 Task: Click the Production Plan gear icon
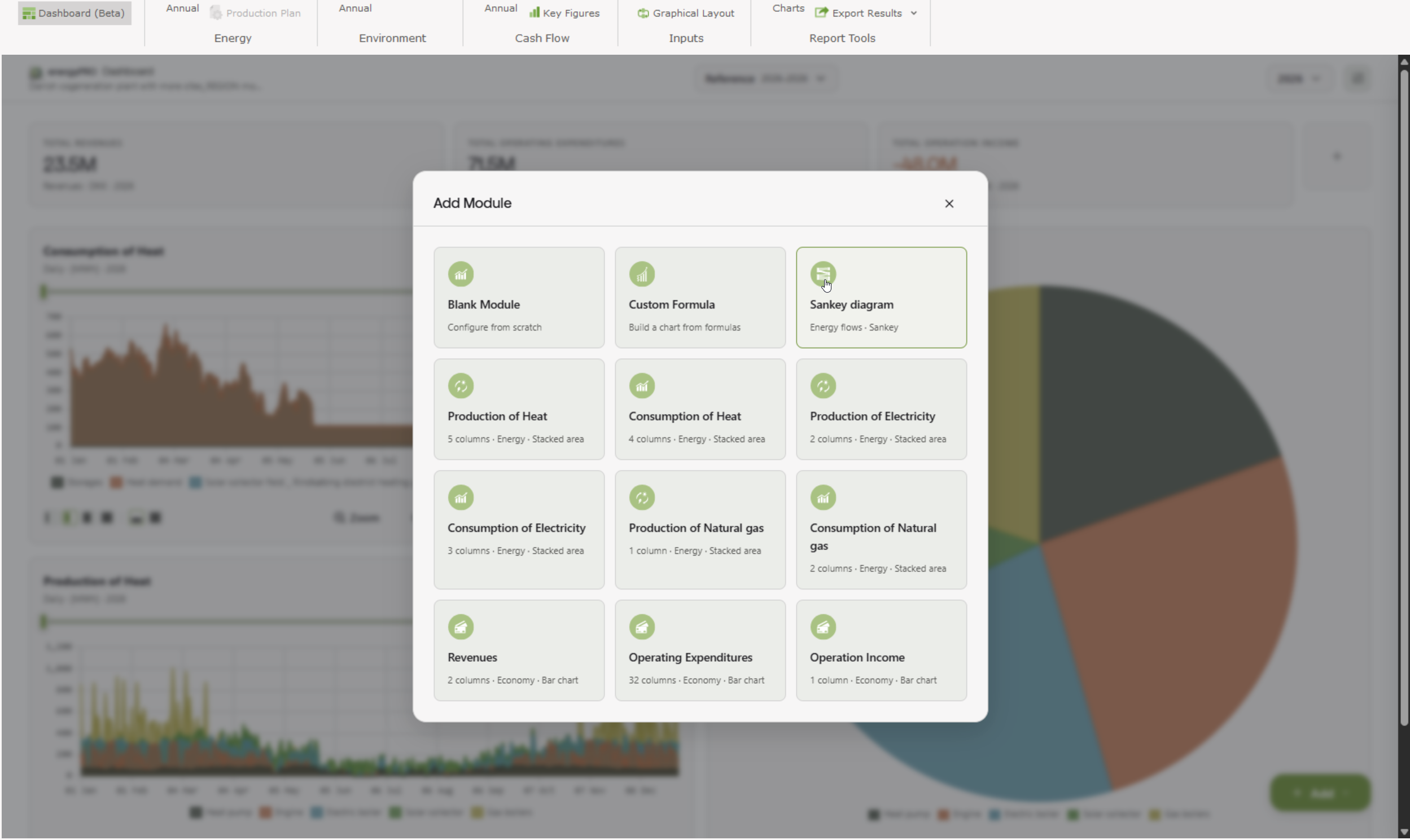tap(216, 12)
